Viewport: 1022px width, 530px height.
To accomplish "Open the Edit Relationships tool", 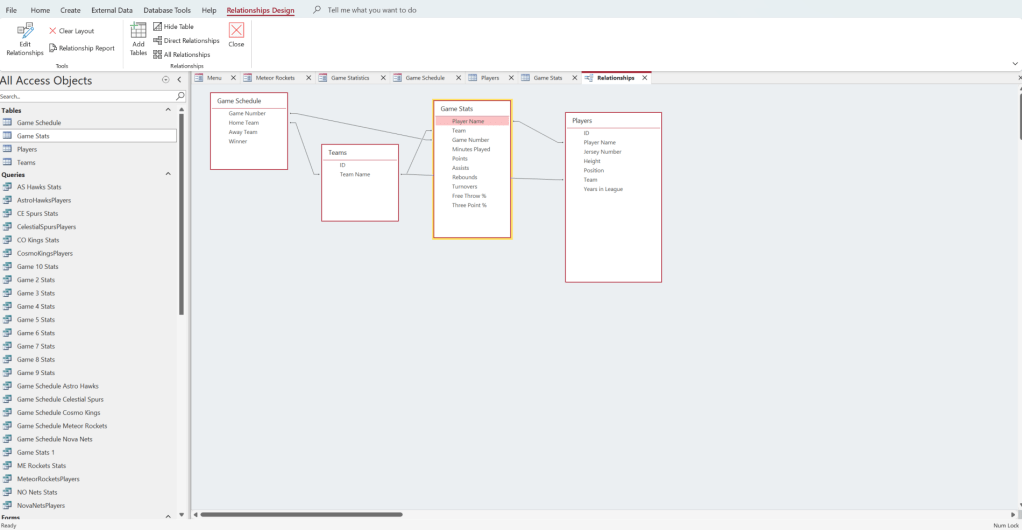I will pyautogui.click(x=25, y=38).
